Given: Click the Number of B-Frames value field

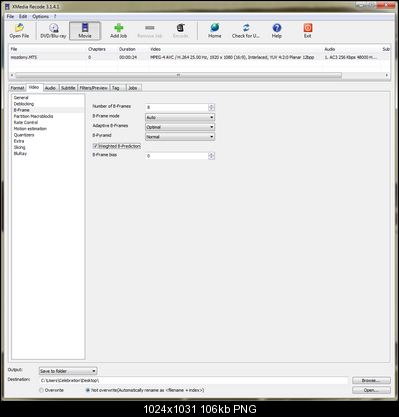Looking at the screenshot, I should click(x=177, y=107).
